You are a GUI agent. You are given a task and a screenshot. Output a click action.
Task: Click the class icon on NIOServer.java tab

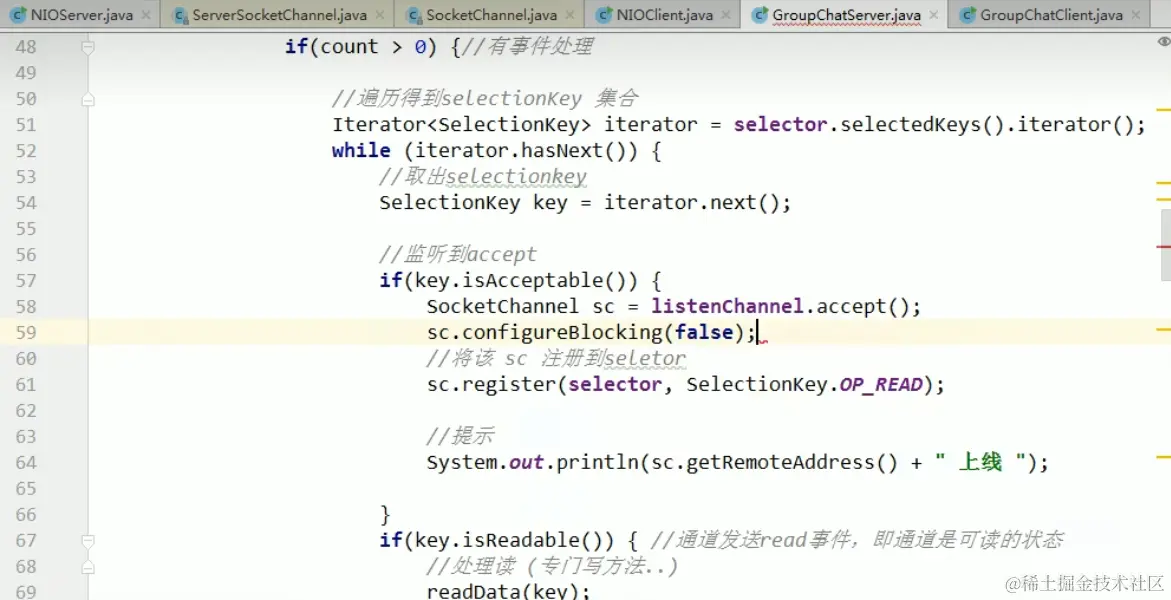pos(19,14)
